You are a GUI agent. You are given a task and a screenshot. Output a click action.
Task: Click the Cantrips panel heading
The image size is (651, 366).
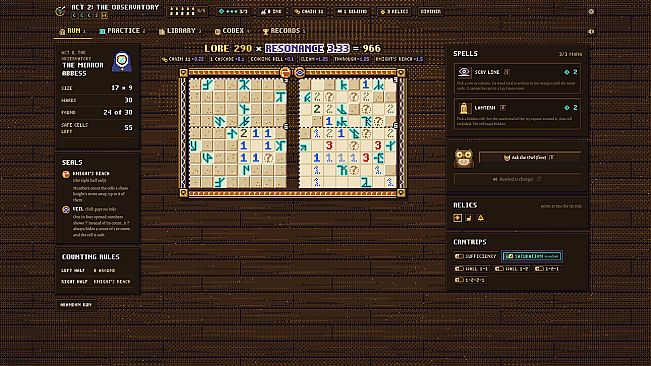(470, 242)
